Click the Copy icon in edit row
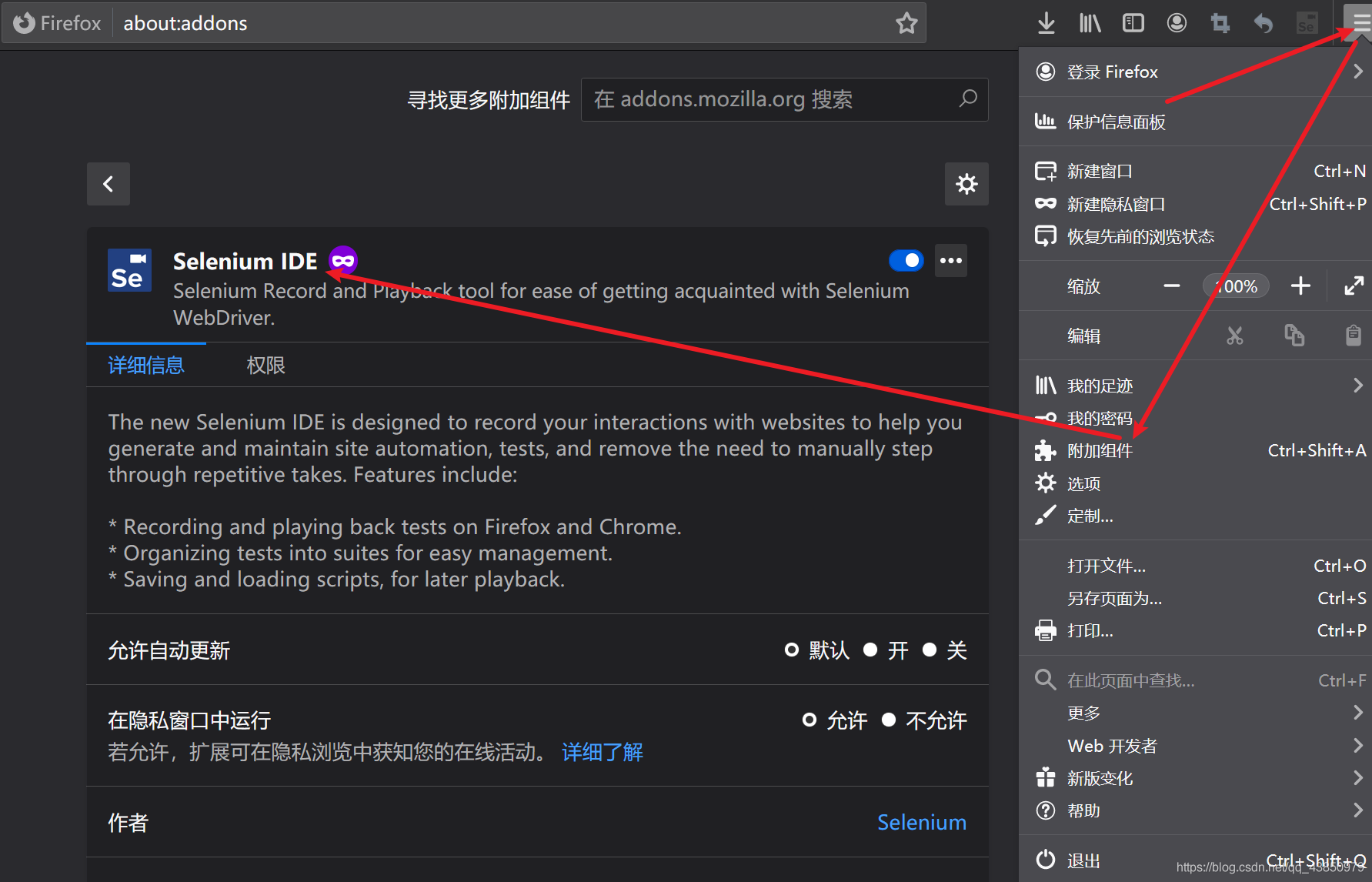 [1294, 336]
